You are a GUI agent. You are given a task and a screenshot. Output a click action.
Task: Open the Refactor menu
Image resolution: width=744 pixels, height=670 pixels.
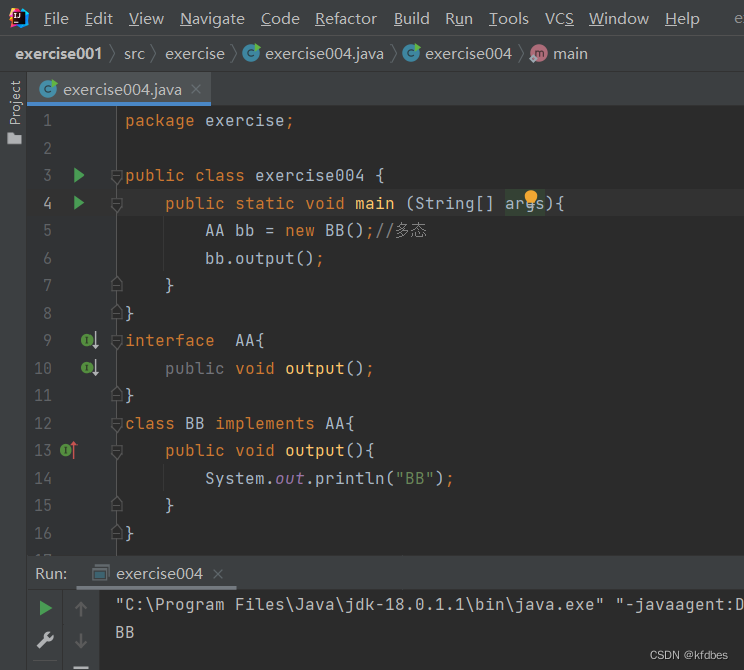(x=346, y=19)
